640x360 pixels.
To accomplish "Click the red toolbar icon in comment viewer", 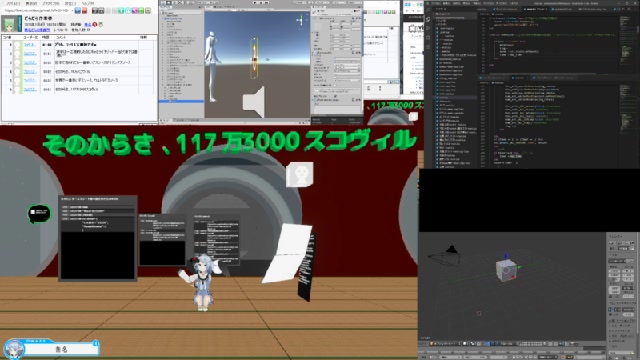I will (x=84, y=11).
